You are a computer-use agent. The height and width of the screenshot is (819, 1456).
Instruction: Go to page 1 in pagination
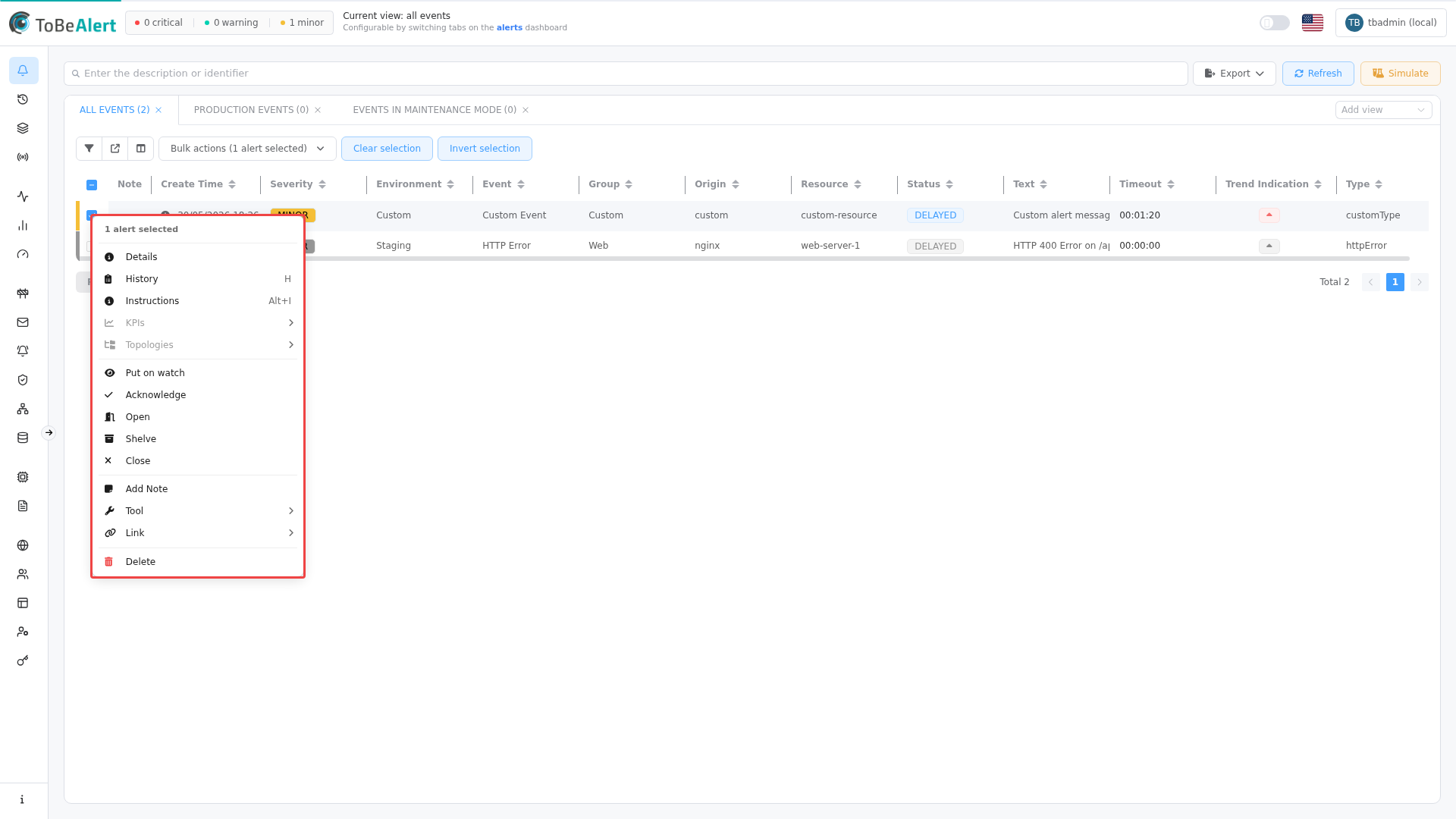(x=1395, y=282)
